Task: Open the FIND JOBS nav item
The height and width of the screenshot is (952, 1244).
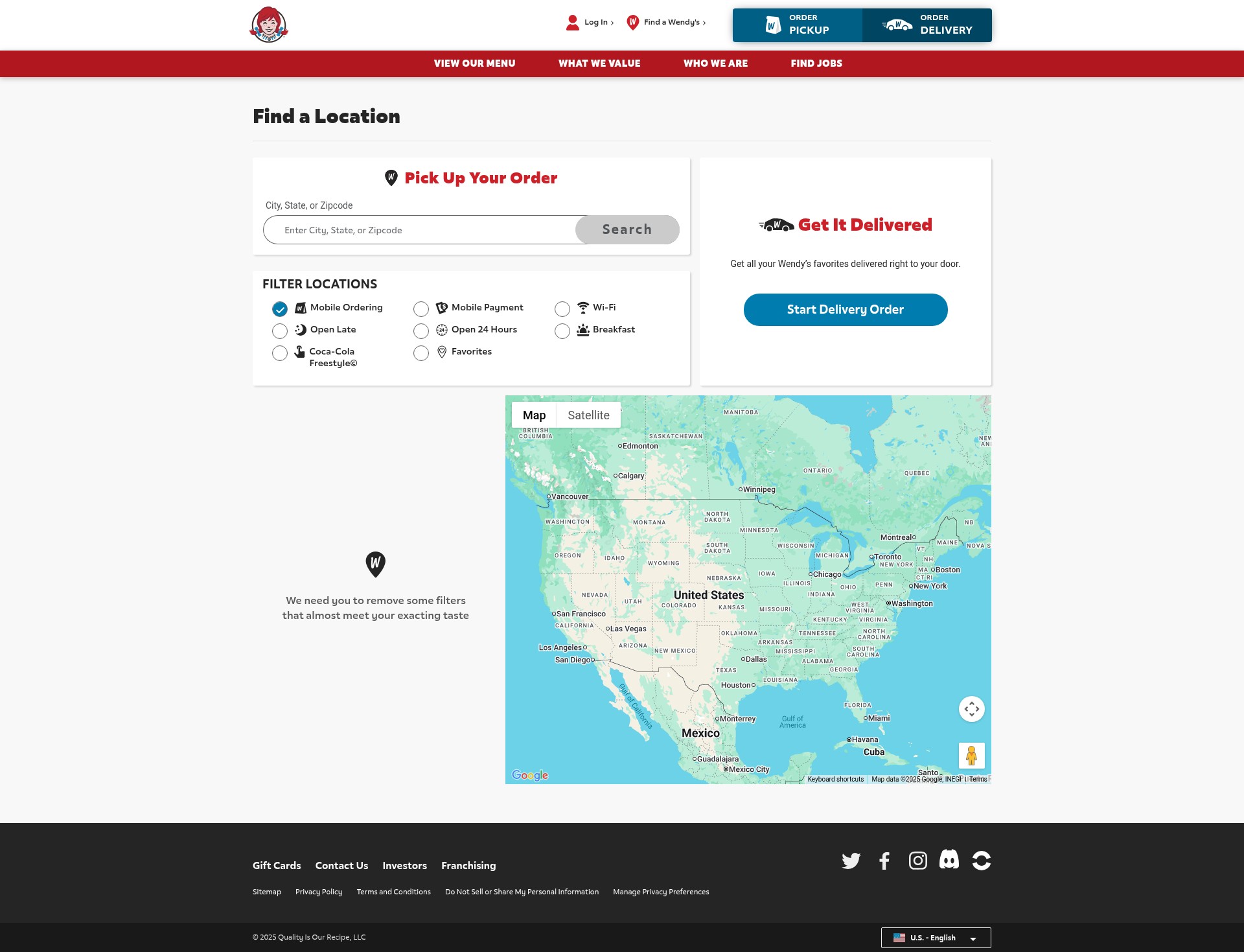Action: point(816,64)
